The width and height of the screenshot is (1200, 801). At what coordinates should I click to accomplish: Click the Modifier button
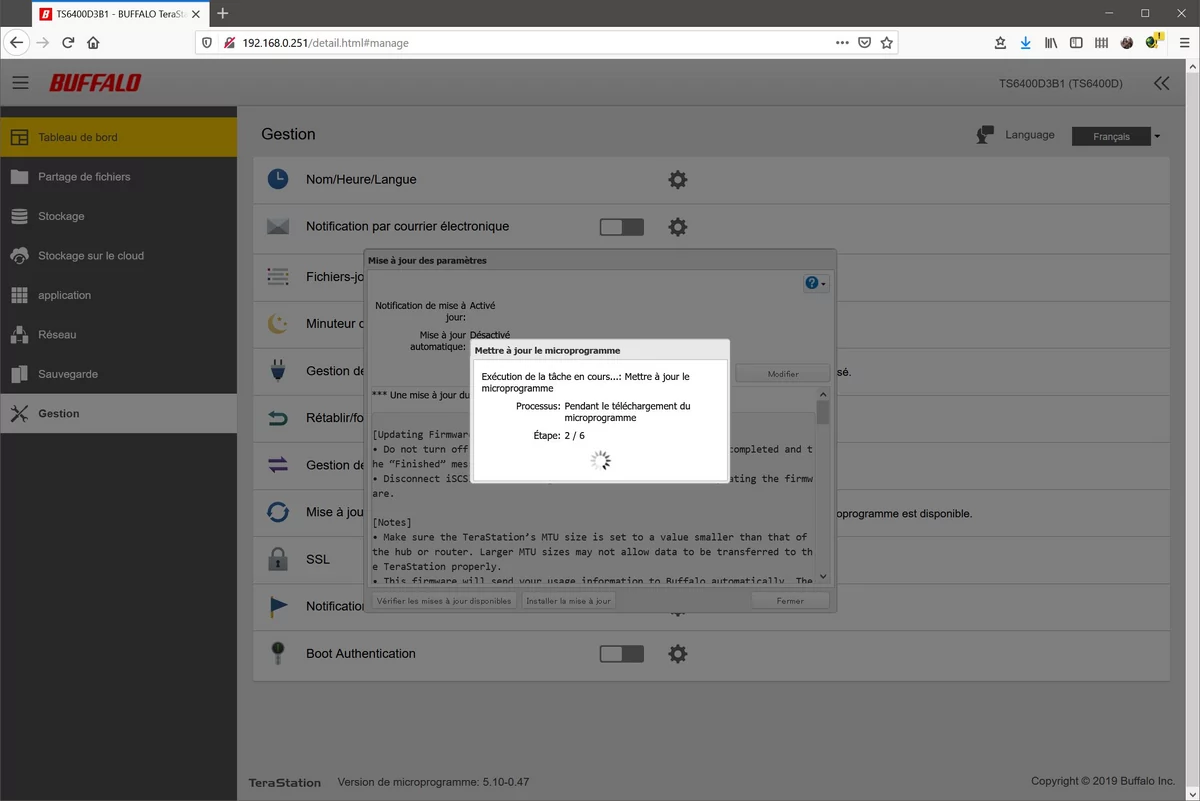783,374
